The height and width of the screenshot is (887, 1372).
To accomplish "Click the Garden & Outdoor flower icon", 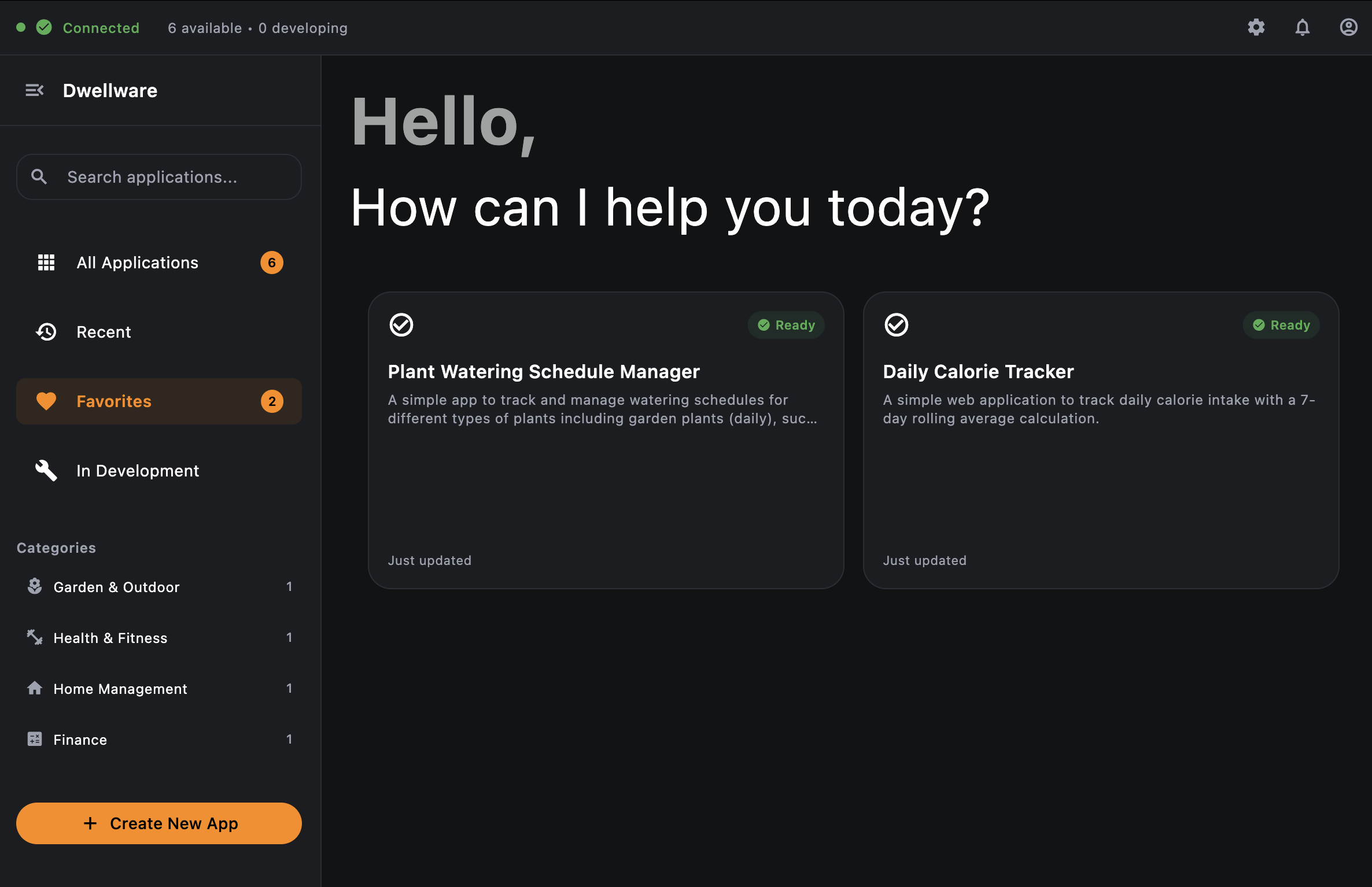I will tap(35, 586).
